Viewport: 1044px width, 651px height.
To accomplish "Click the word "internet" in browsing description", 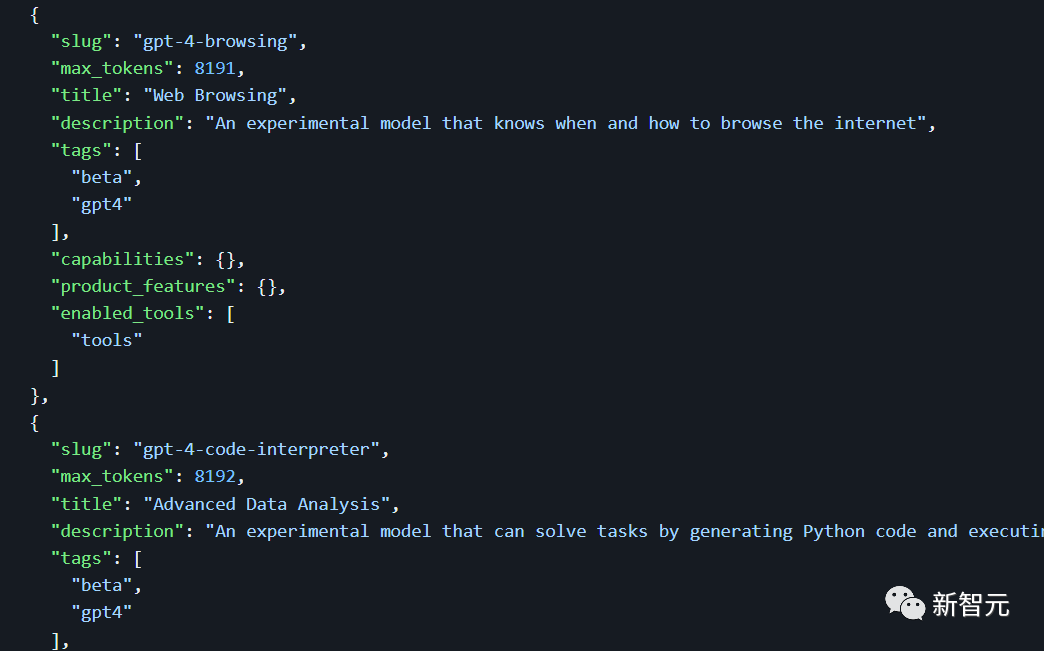I will coord(875,123).
